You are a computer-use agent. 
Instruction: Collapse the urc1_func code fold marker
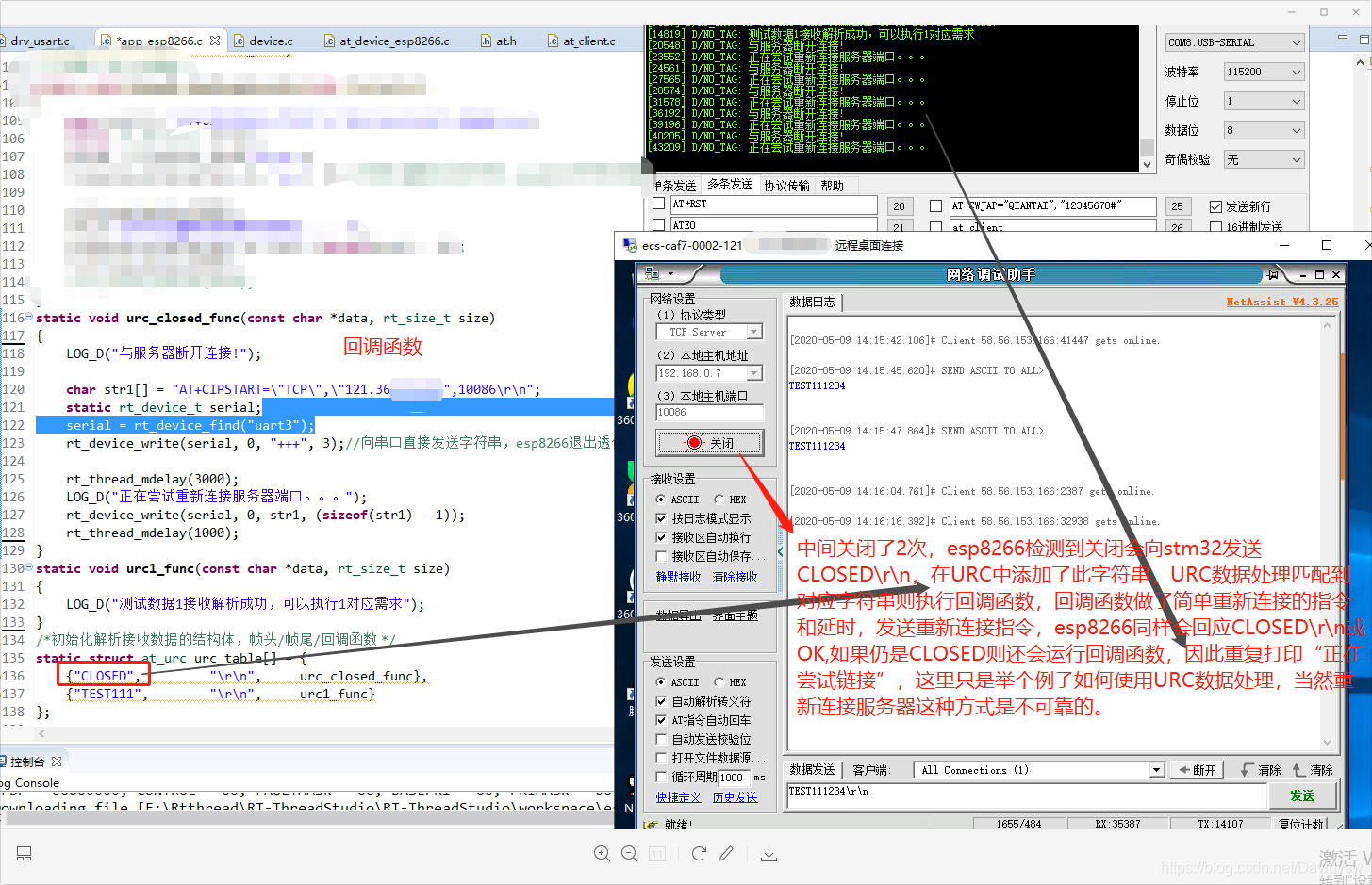[29, 568]
